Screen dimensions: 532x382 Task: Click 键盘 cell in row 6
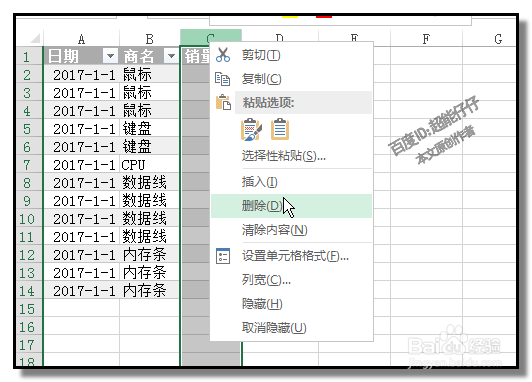[150, 147]
